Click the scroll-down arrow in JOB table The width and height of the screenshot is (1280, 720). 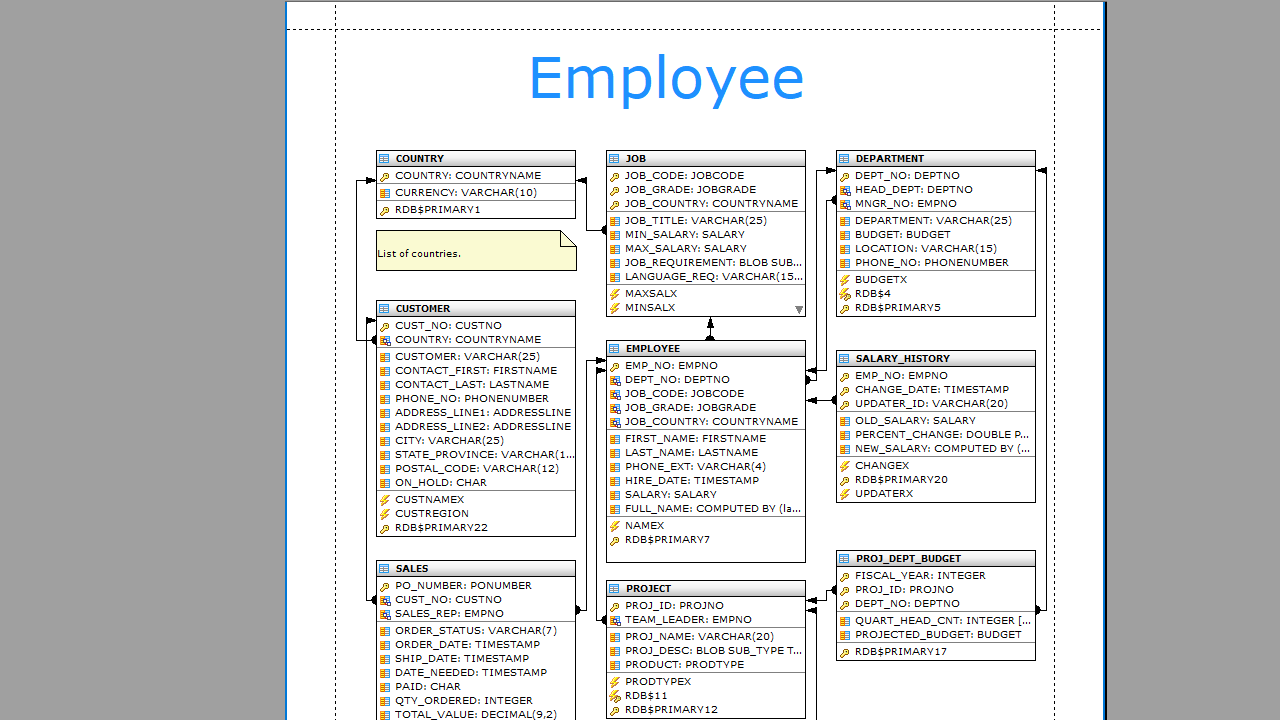tap(798, 309)
